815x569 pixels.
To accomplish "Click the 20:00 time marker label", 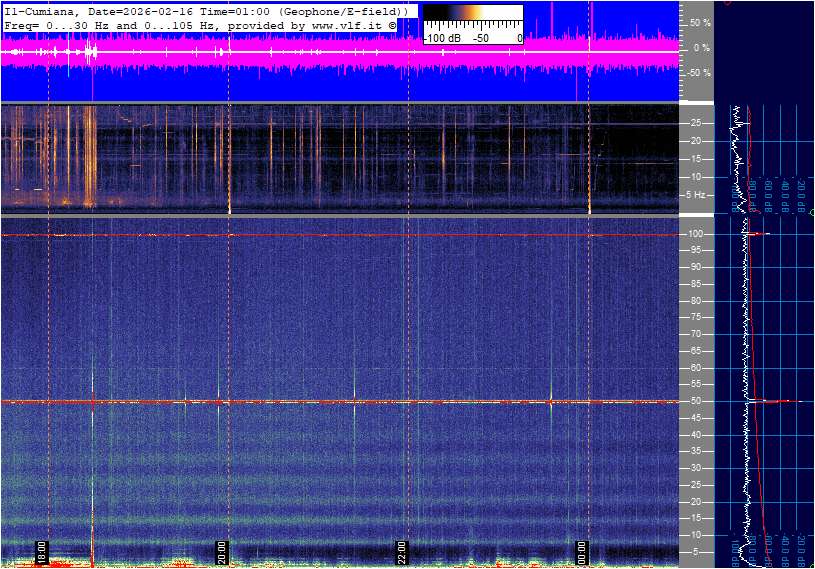I will tap(222, 551).
